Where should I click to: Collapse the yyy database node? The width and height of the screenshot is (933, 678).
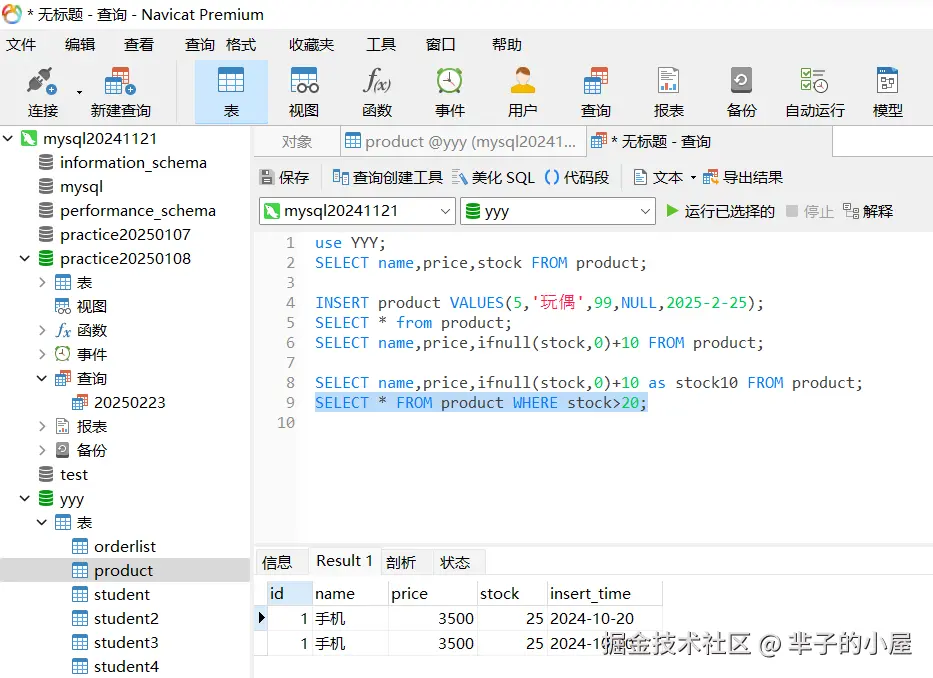point(25,498)
